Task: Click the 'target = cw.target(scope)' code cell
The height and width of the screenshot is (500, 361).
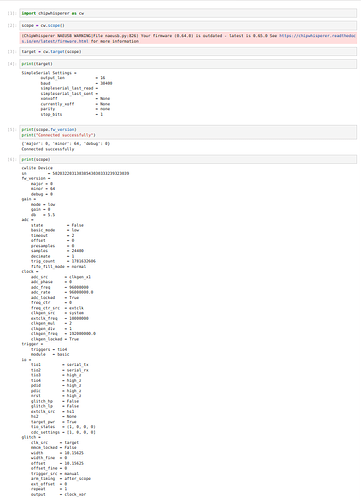Action: pos(188,52)
